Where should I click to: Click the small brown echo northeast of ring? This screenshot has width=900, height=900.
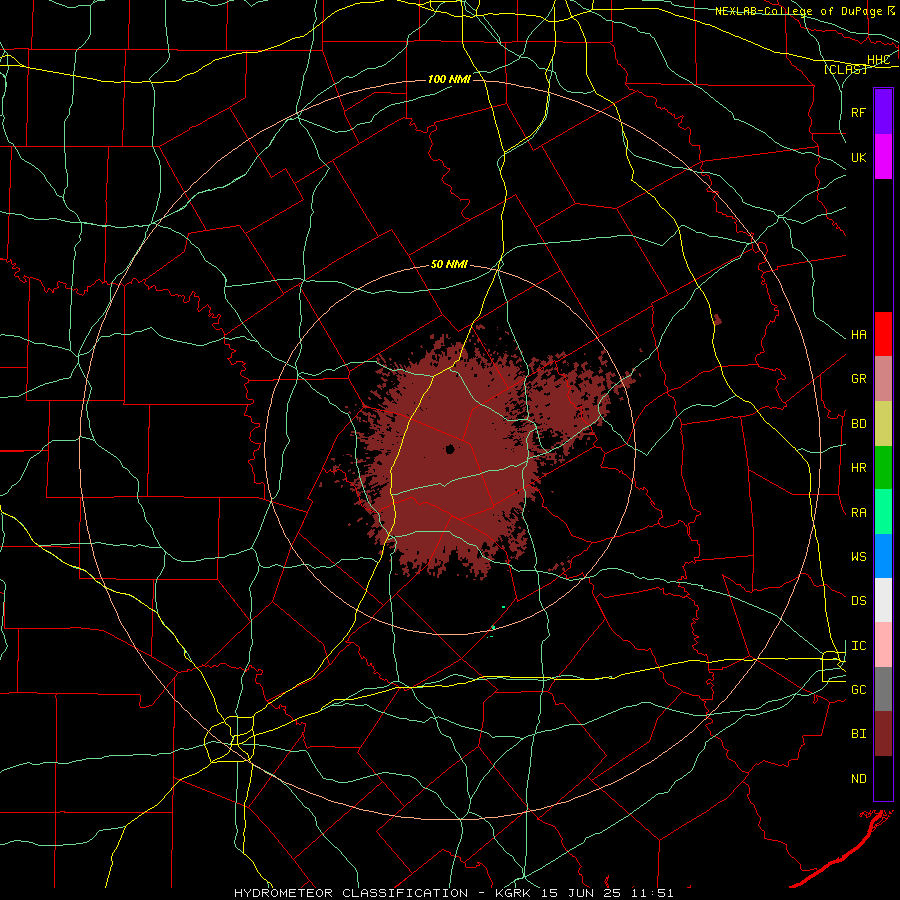click(717, 319)
